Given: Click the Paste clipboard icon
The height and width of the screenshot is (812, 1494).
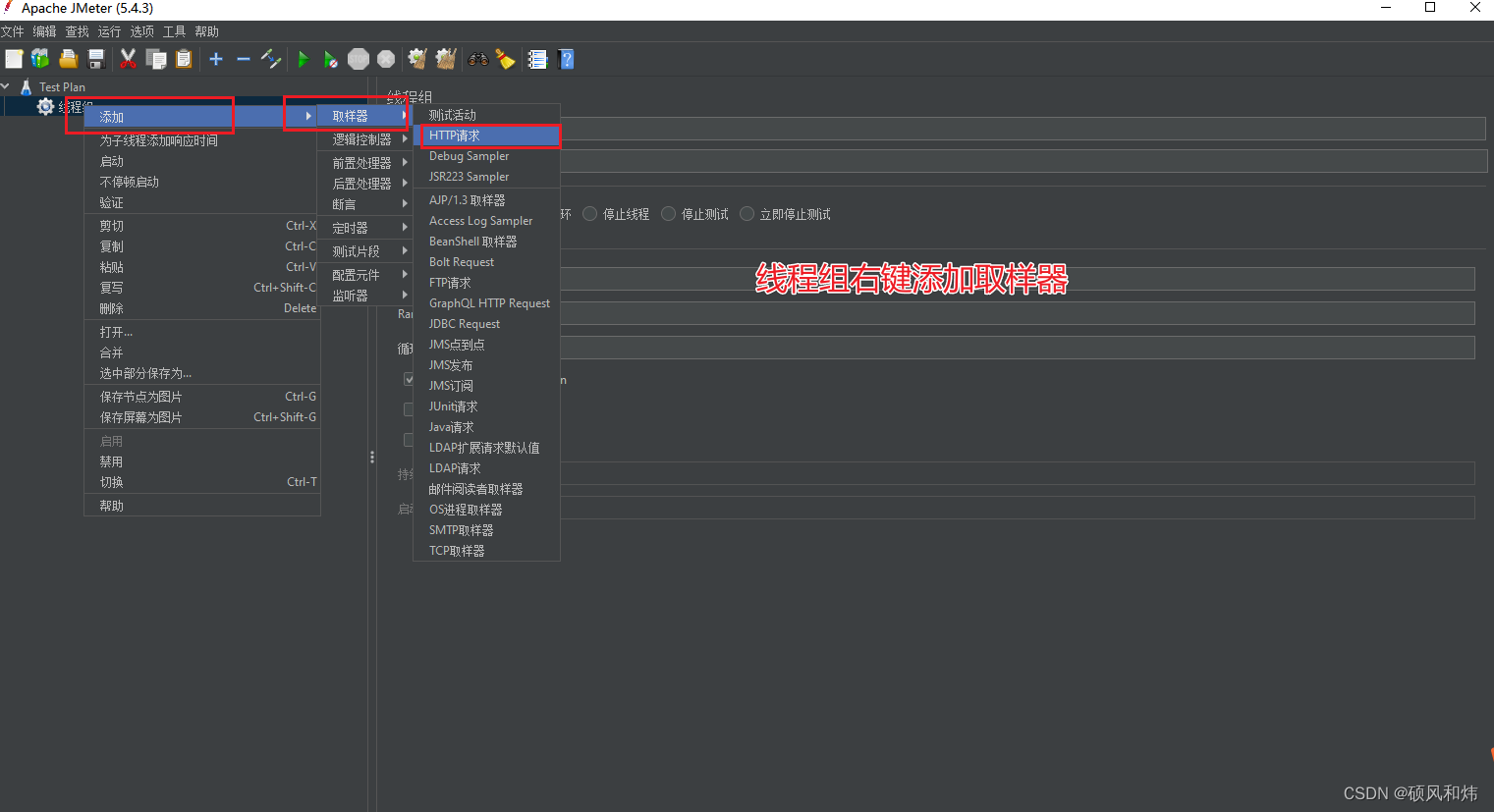Looking at the screenshot, I should pos(184,59).
